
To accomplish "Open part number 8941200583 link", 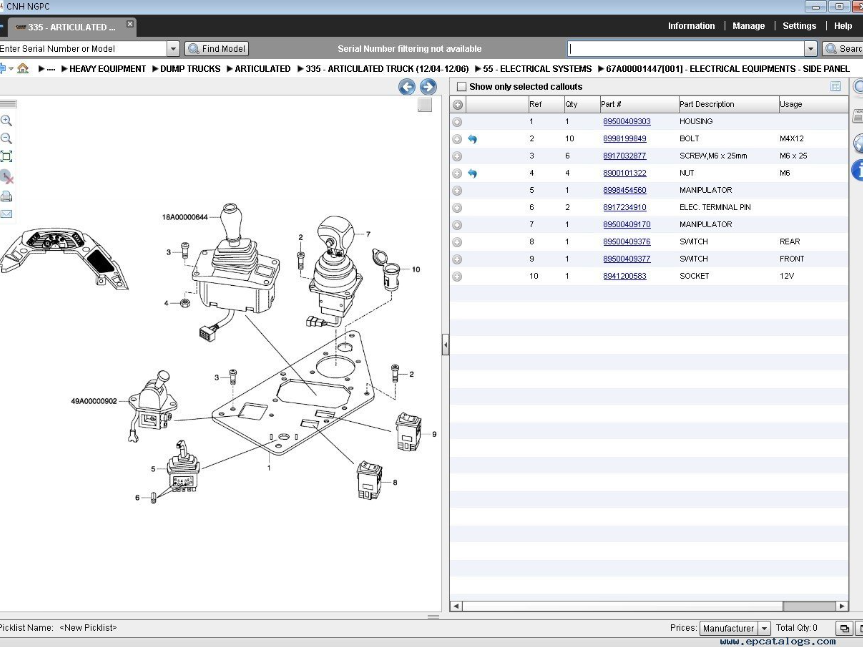I will pyautogui.click(x=624, y=276).
